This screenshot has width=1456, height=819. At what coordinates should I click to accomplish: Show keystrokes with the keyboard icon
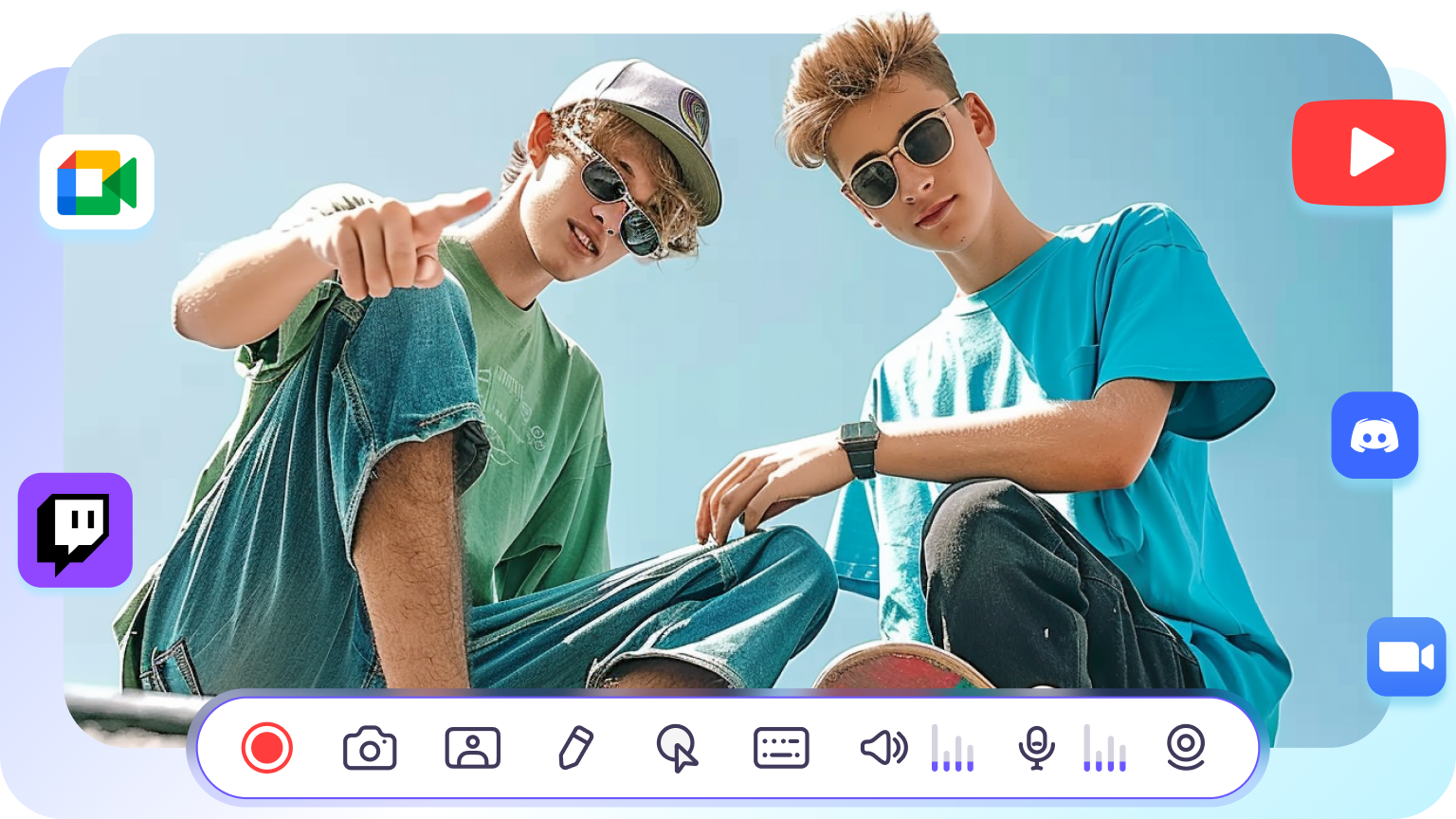pyautogui.click(x=781, y=748)
